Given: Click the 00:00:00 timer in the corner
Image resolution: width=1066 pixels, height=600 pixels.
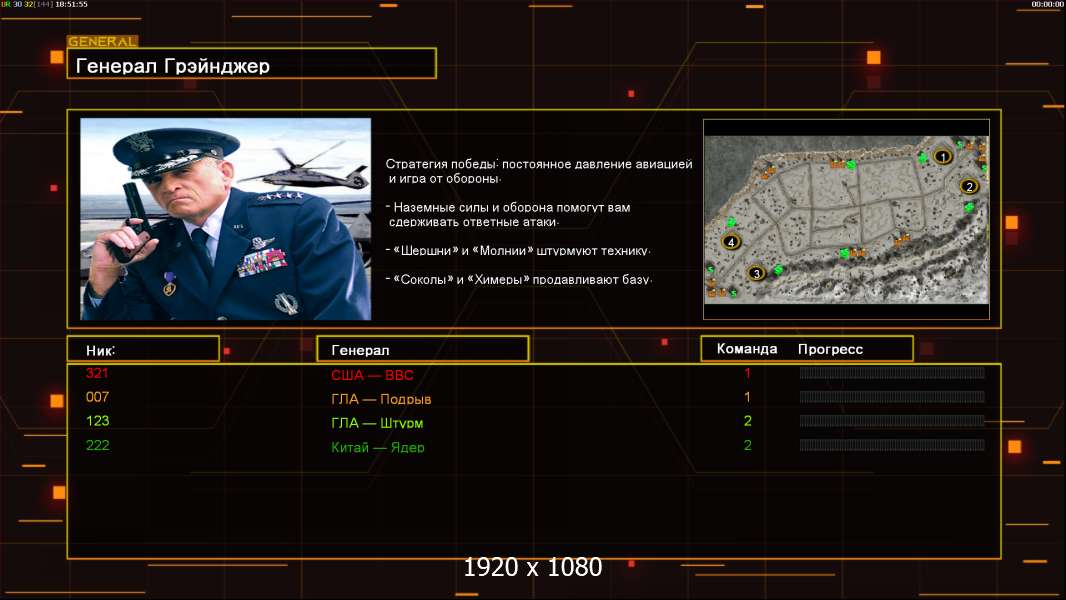Looking at the screenshot, I should pyautogui.click(x=1047, y=5).
